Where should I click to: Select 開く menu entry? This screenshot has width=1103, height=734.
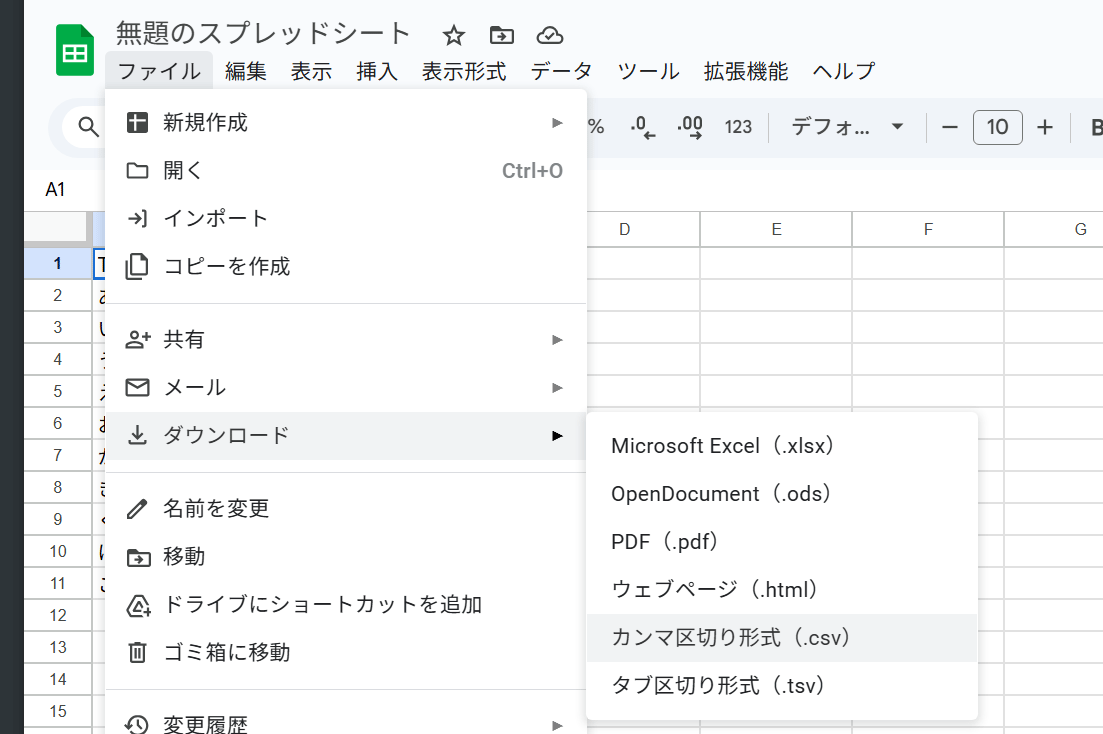pos(345,170)
